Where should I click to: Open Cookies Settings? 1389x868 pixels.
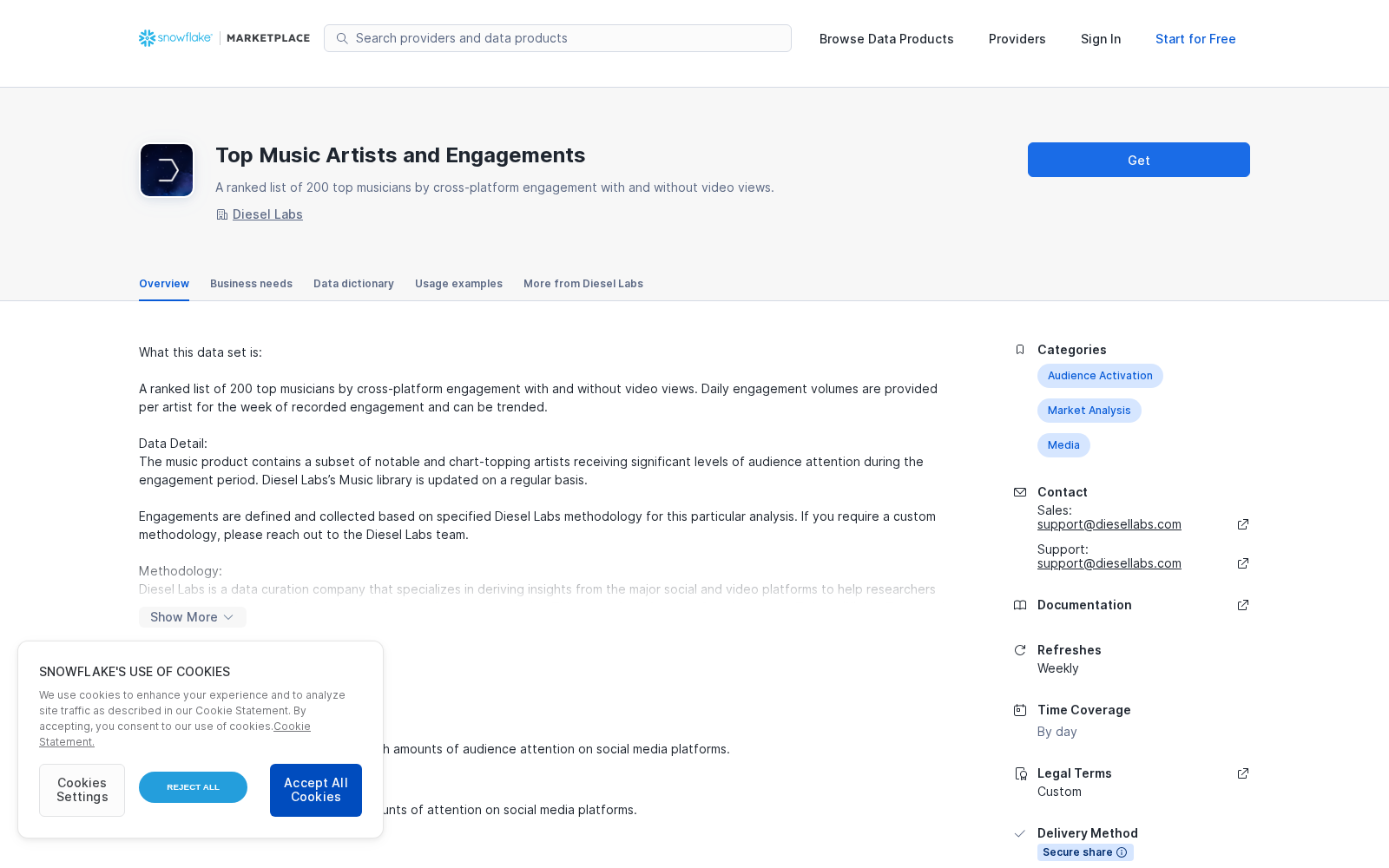pos(82,790)
